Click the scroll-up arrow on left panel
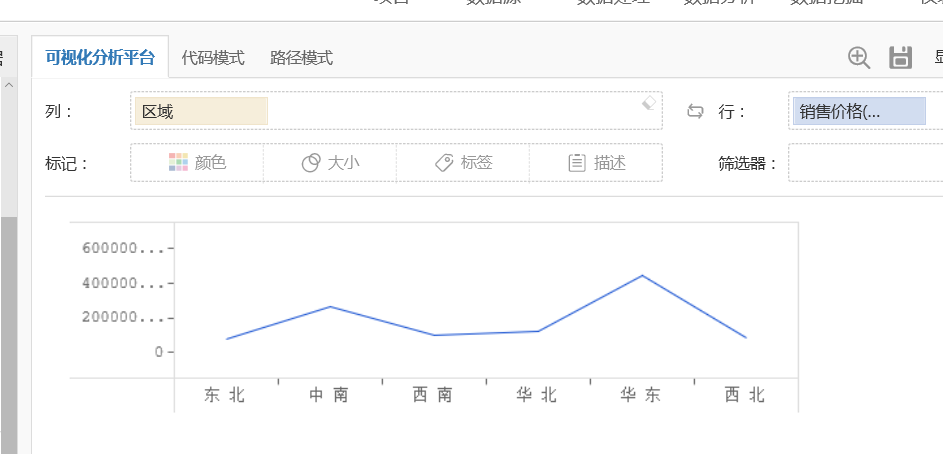The width and height of the screenshot is (943, 454). coord(9,87)
